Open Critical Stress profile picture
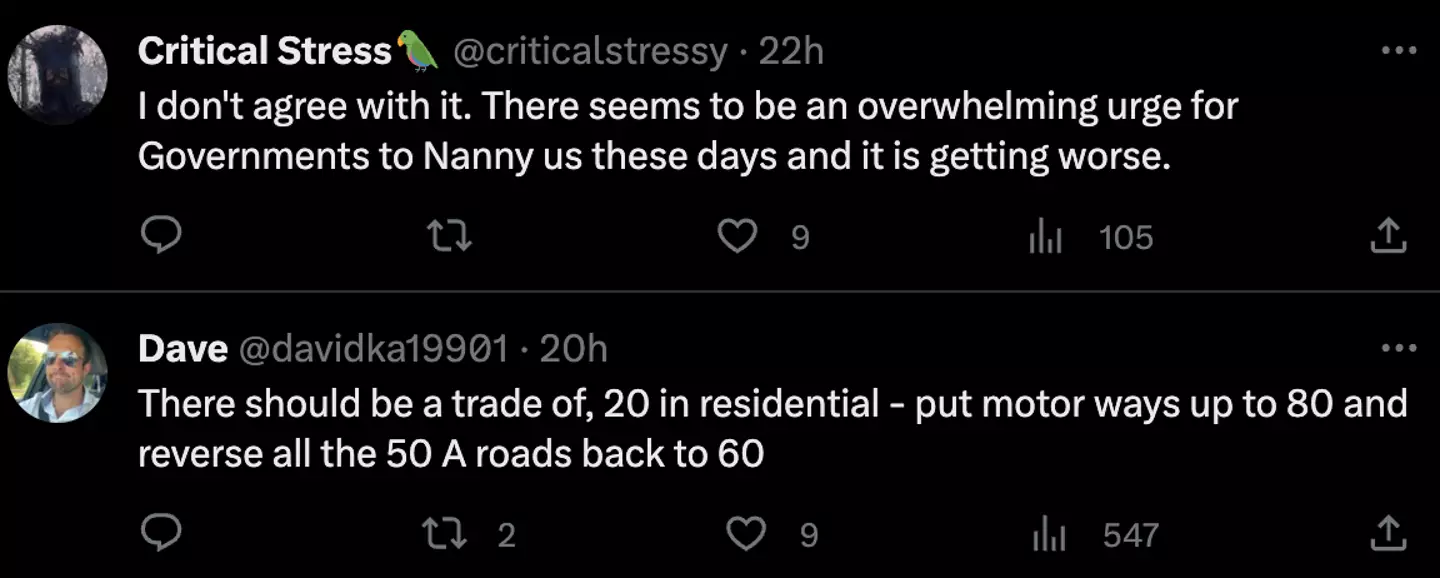1440x578 pixels. [57, 75]
